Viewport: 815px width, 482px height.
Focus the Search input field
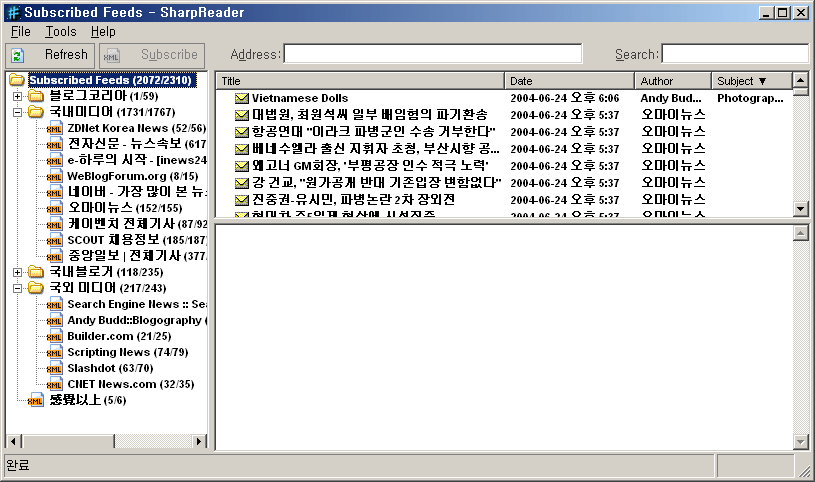click(x=735, y=54)
